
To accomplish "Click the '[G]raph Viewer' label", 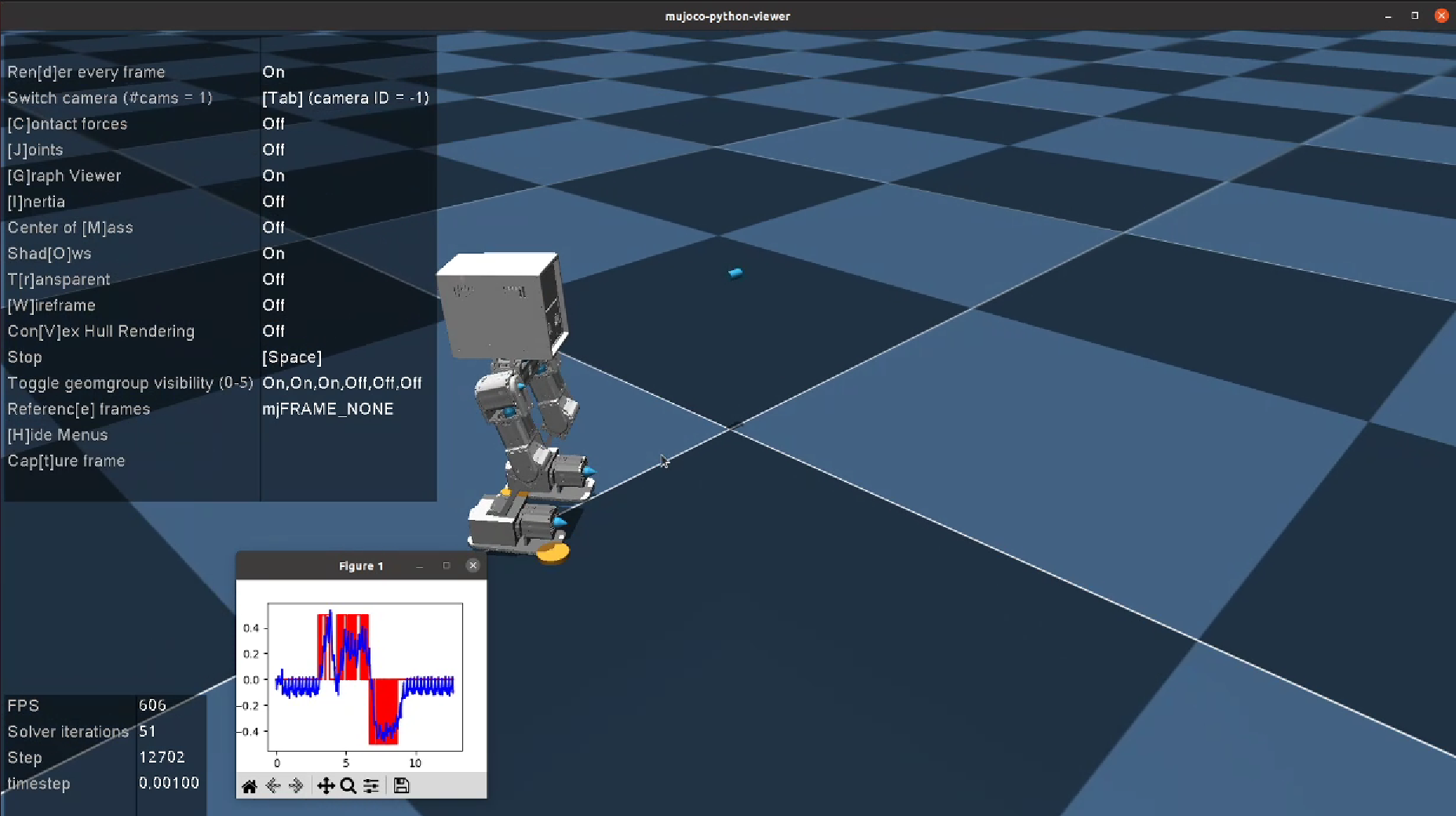I will 64,176.
